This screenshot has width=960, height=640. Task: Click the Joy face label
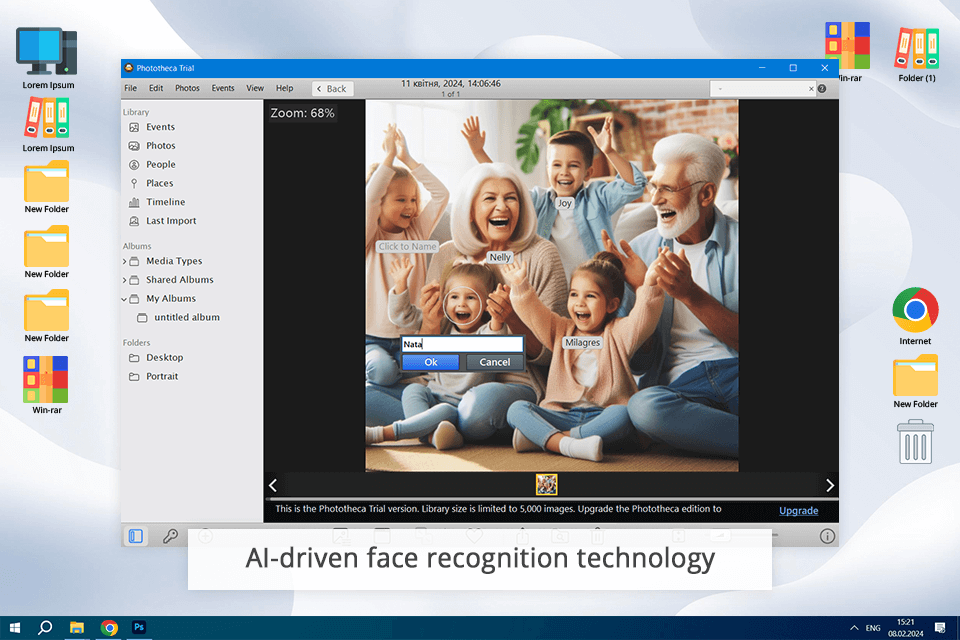coord(564,203)
